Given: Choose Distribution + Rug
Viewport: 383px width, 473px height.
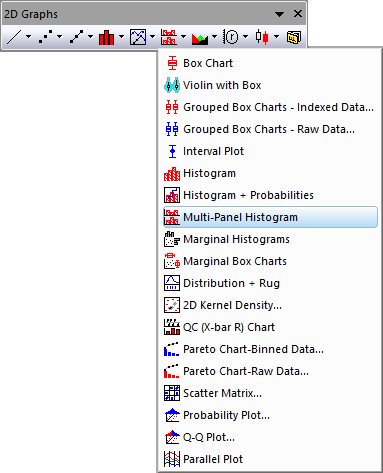Looking at the screenshot, I should tap(270, 283).
